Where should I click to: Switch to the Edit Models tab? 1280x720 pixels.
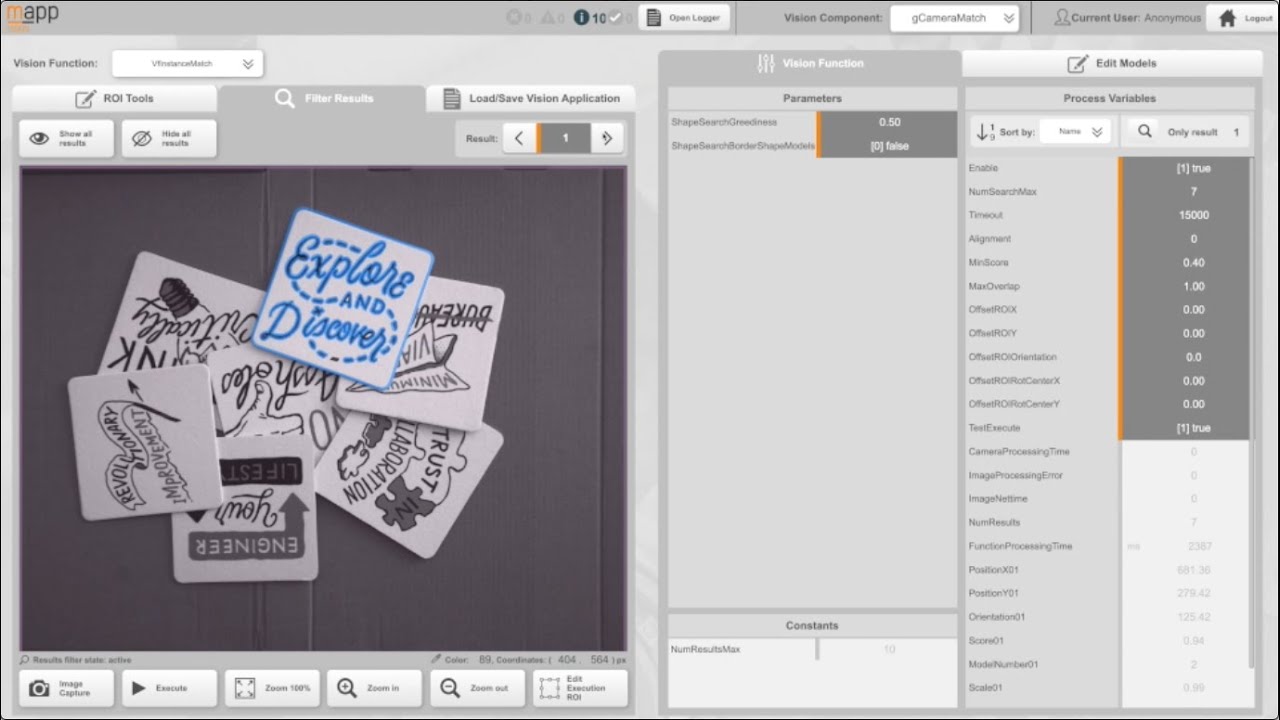click(x=1110, y=63)
